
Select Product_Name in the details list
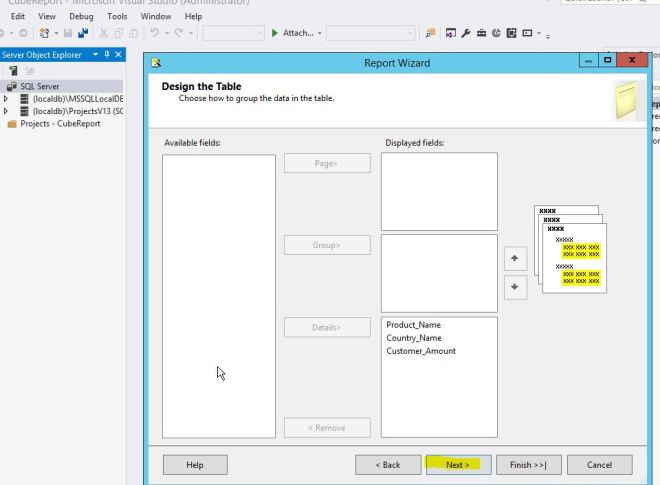pos(413,325)
